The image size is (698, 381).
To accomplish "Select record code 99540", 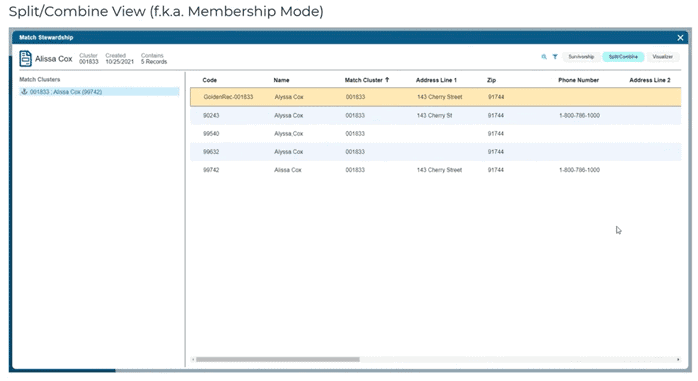I will (211, 134).
